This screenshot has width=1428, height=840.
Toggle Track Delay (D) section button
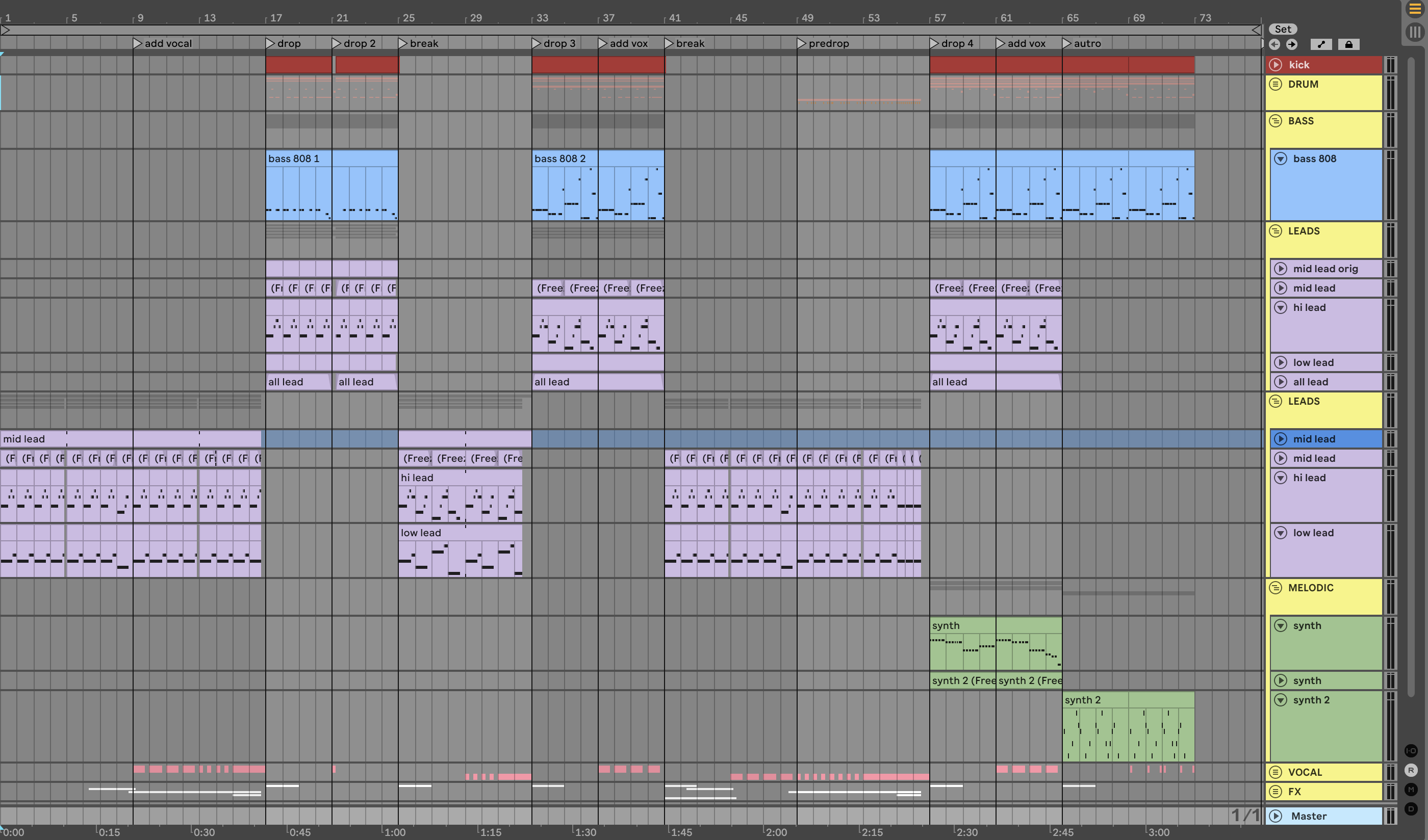pos(1411,808)
